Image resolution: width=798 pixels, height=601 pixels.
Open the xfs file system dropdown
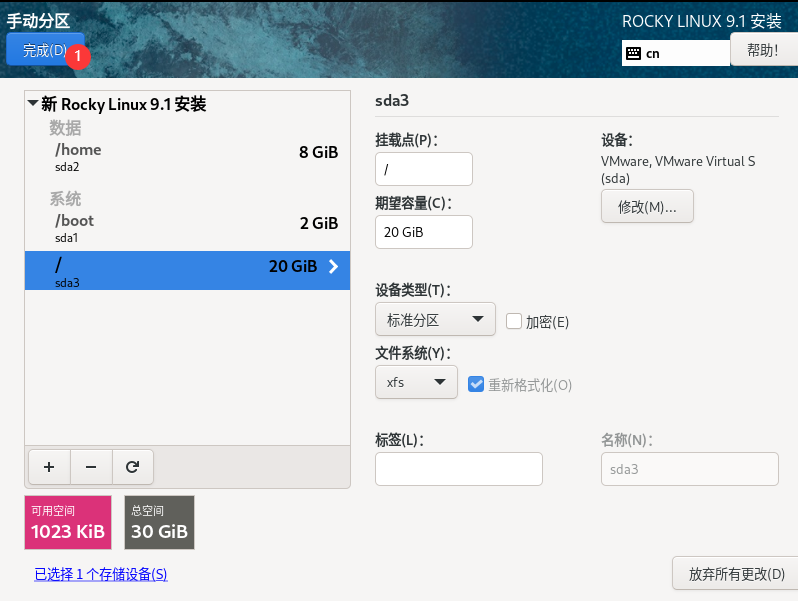point(416,382)
